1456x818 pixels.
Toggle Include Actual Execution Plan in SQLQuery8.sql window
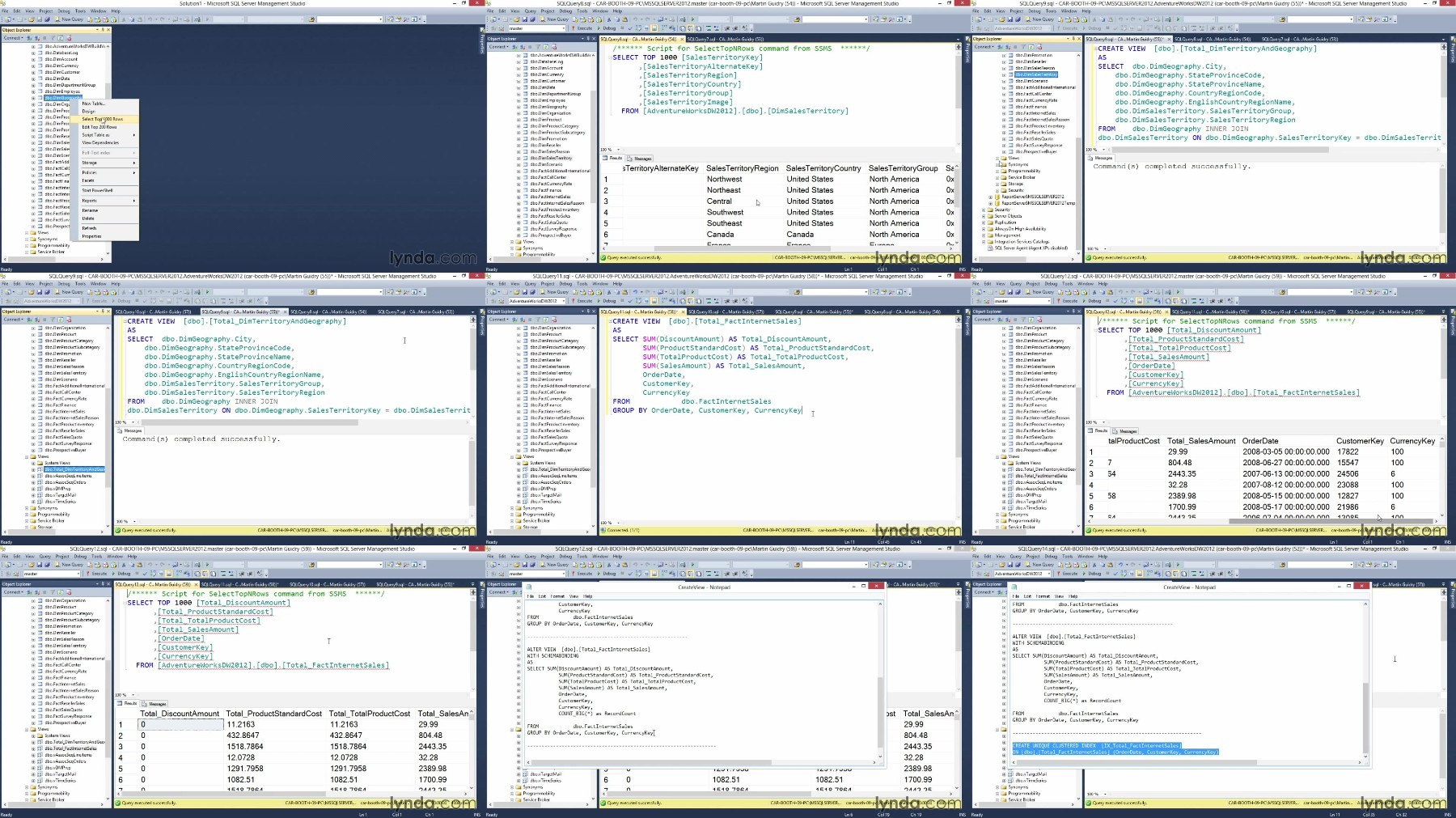point(664,28)
